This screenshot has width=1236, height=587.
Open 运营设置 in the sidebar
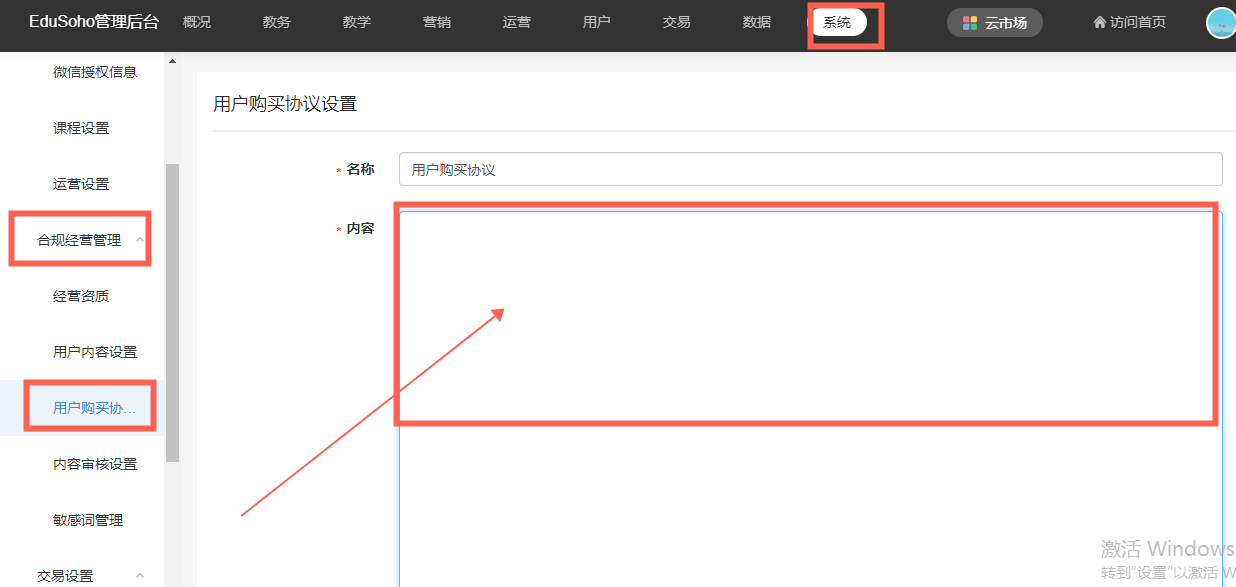click(81, 184)
